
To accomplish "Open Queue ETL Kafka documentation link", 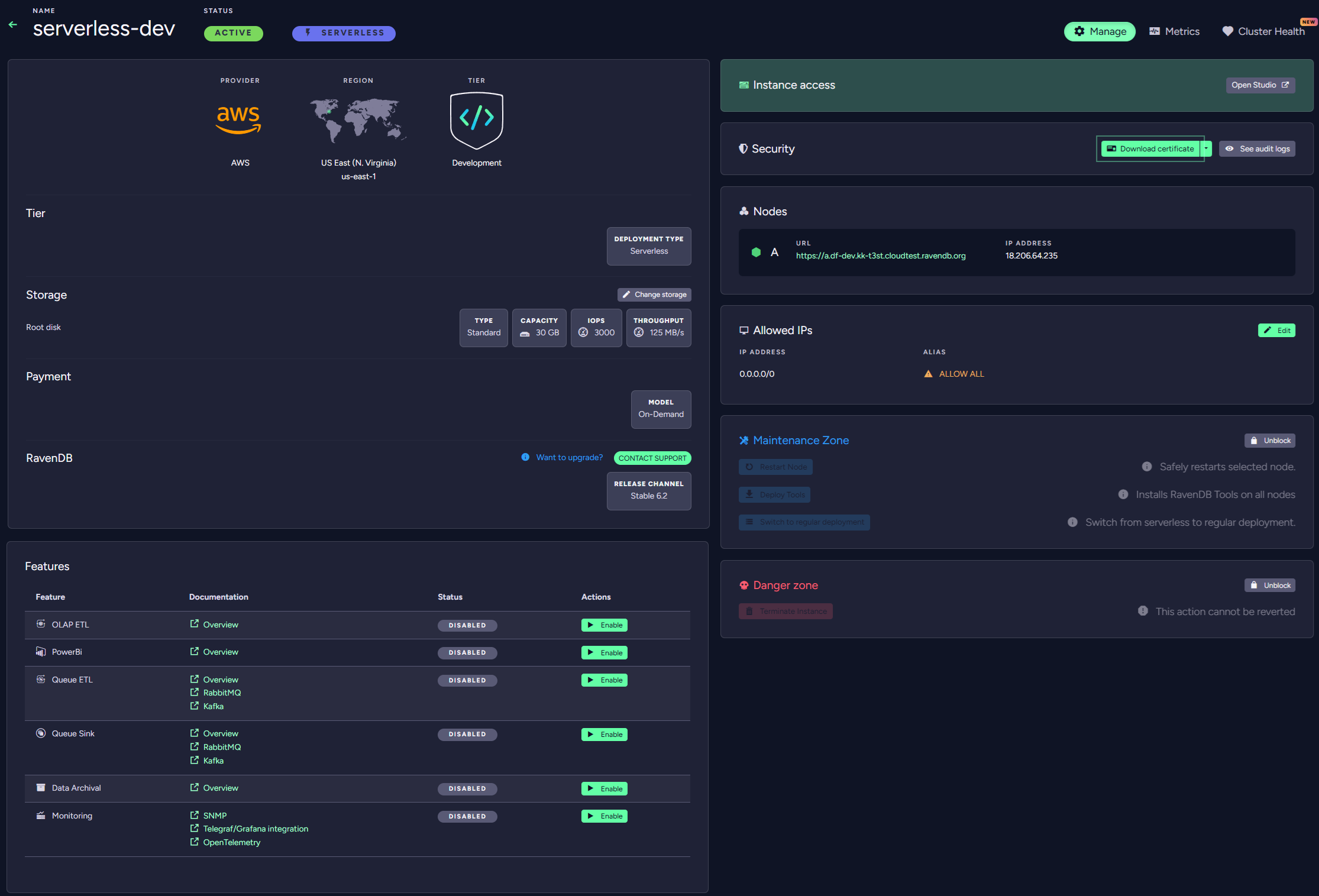I will [207, 706].
